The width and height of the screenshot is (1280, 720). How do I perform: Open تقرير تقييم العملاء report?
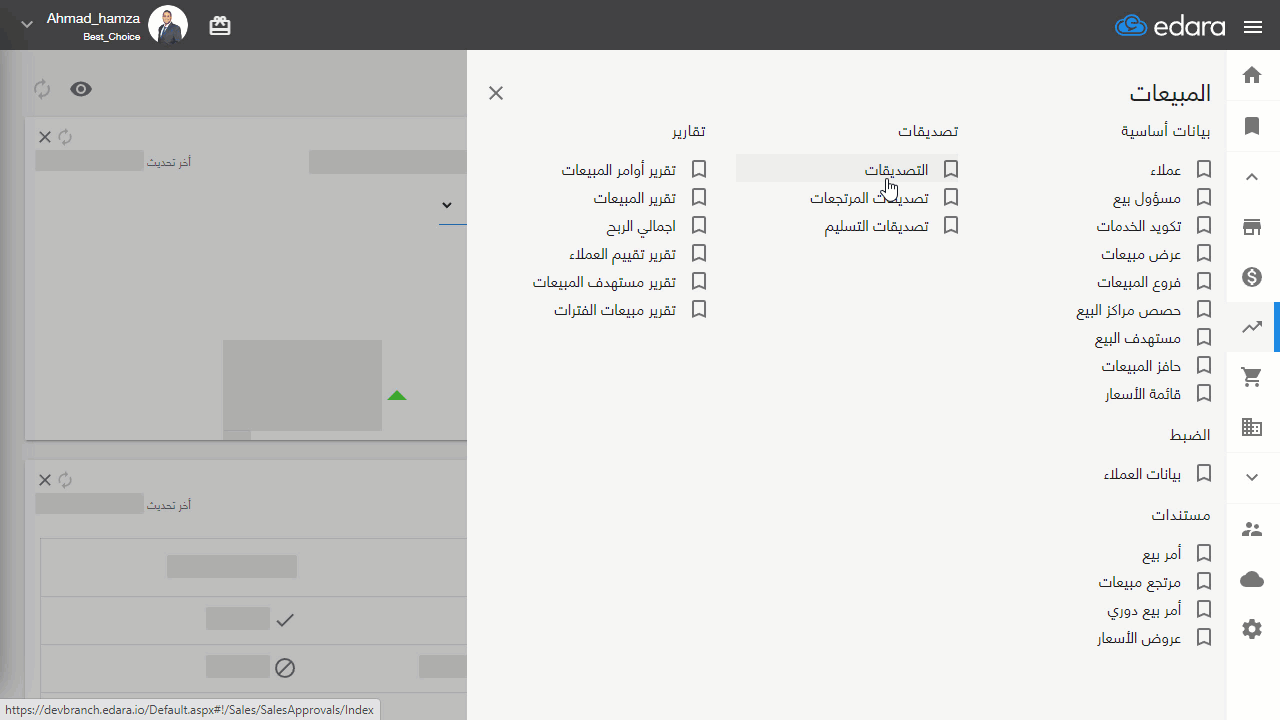[x=622, y=255]
